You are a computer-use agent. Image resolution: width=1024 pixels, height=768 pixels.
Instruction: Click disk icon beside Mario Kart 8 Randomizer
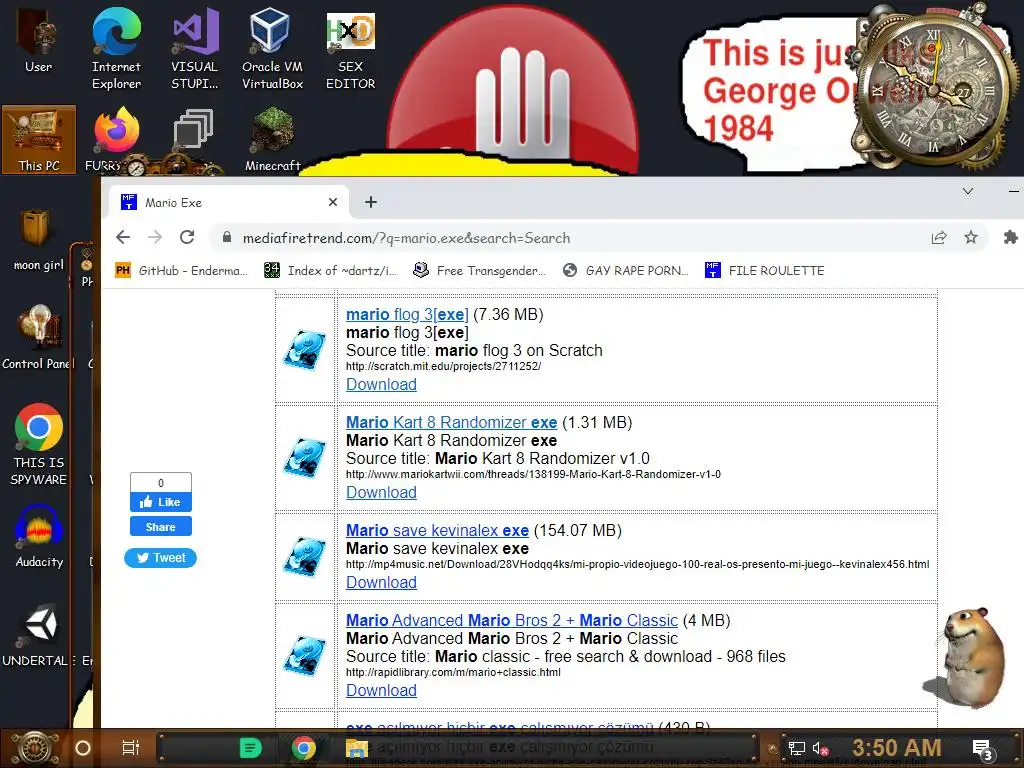[x=305, y=458]
